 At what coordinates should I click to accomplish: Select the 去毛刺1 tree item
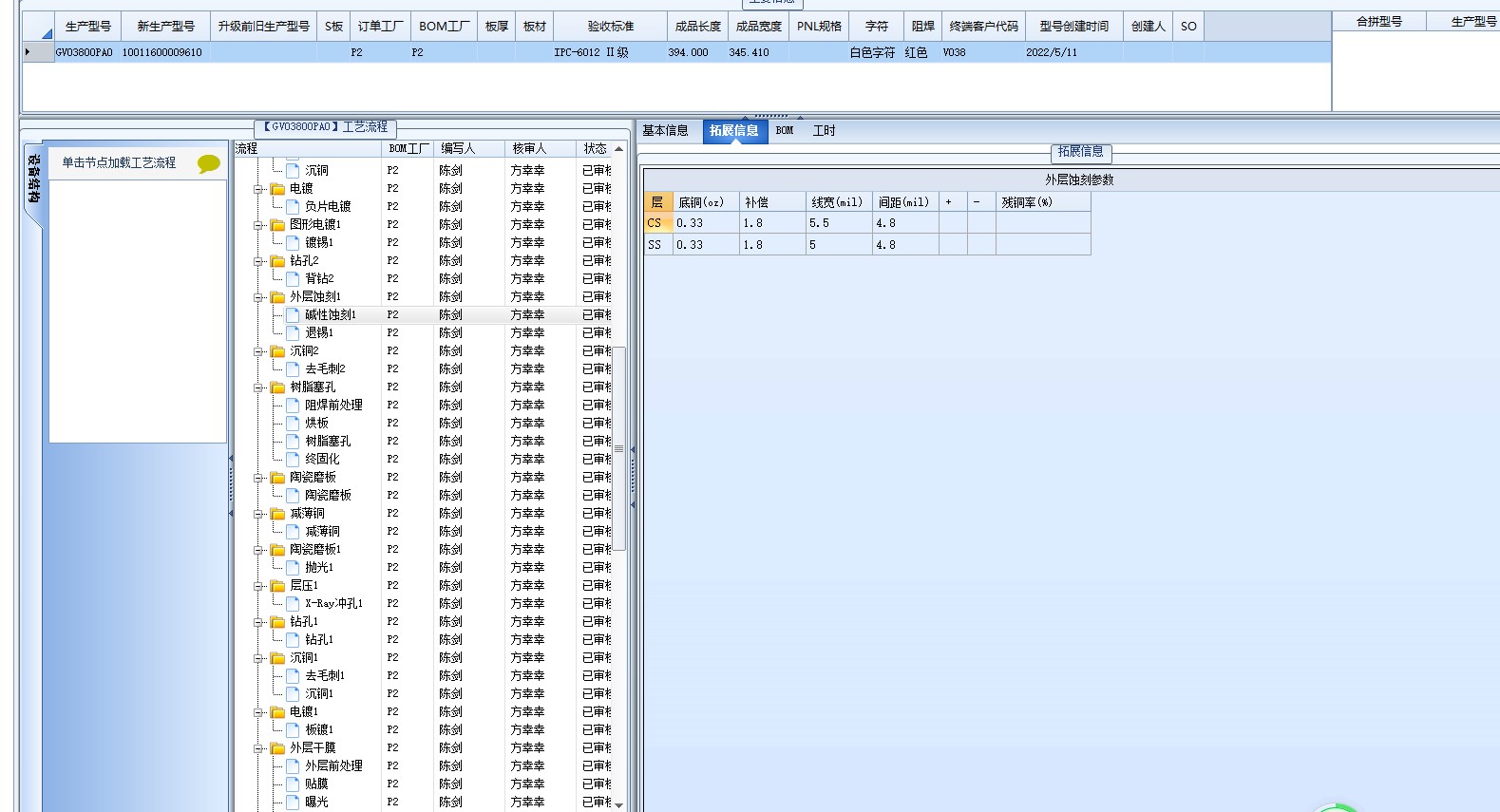[x=325, y=676]
